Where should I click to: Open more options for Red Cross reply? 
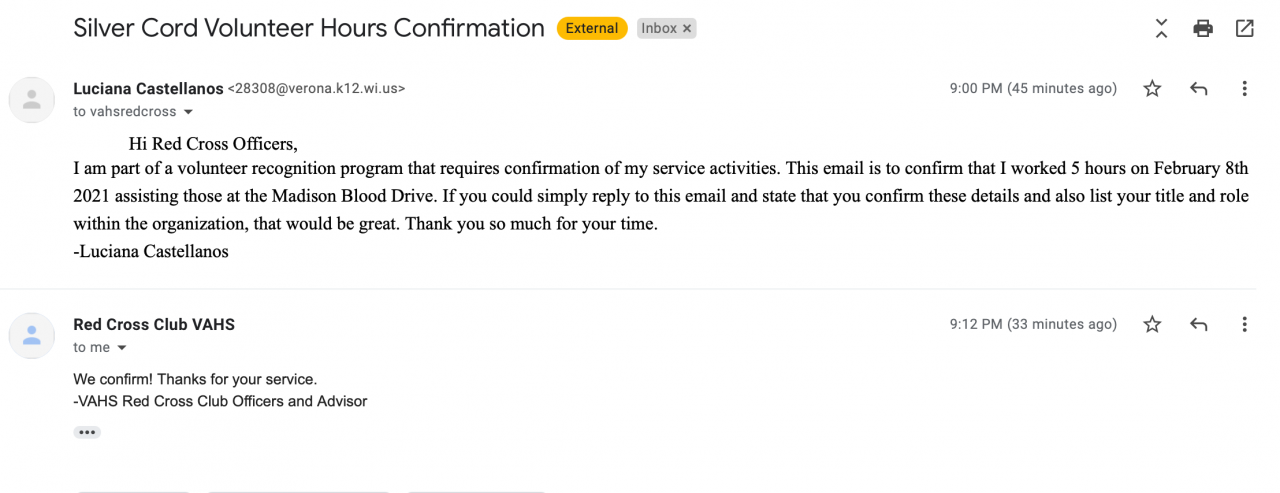1244,325
